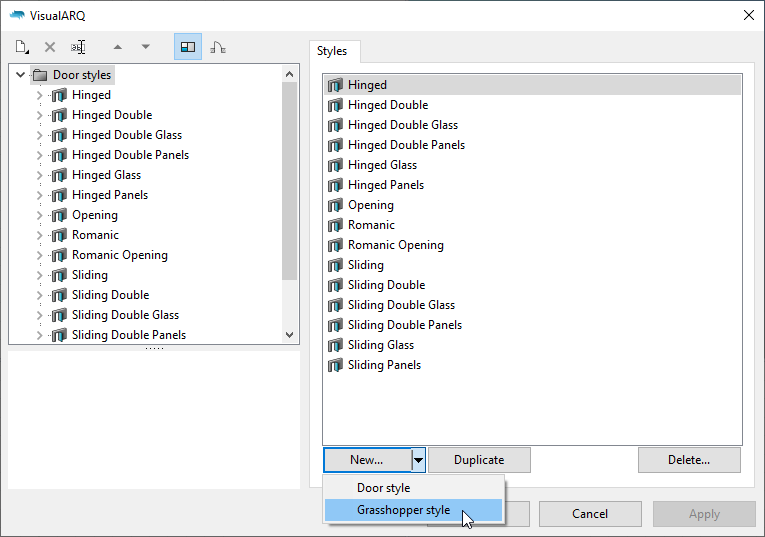Expand the Romanic tree node

(x=40, y=235)
